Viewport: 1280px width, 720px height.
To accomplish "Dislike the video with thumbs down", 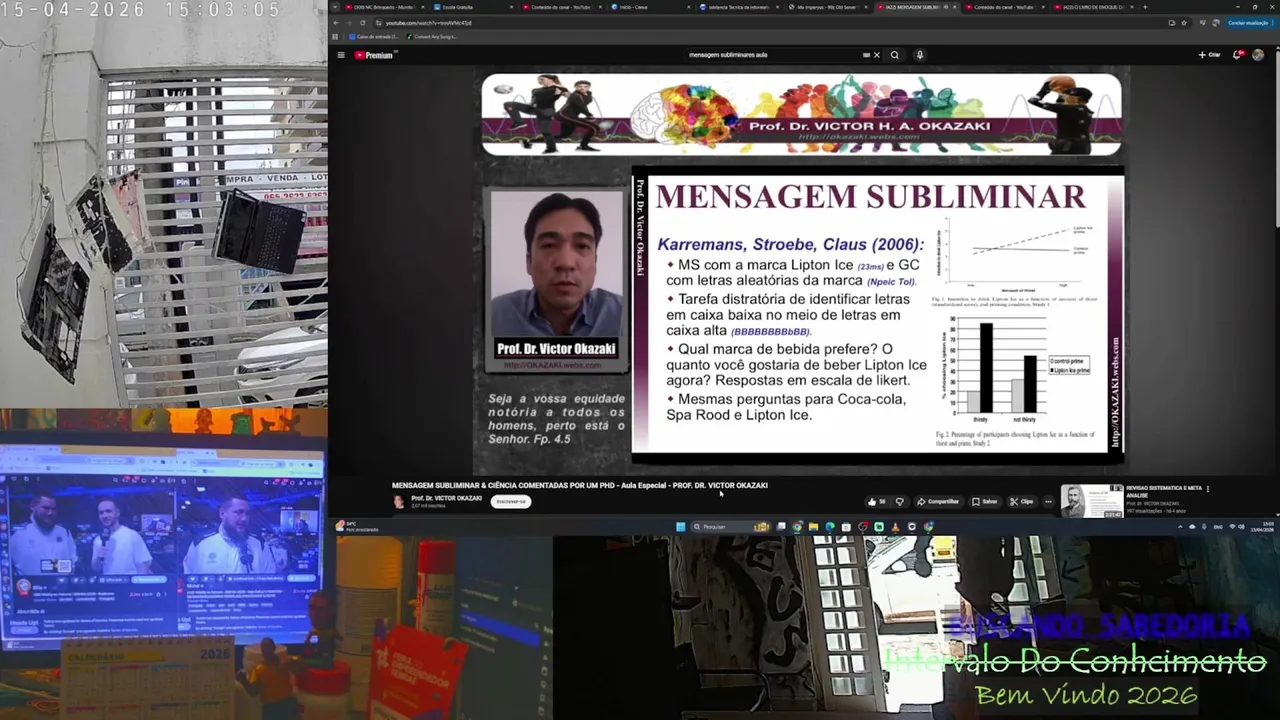I will [x=899, y=502].
